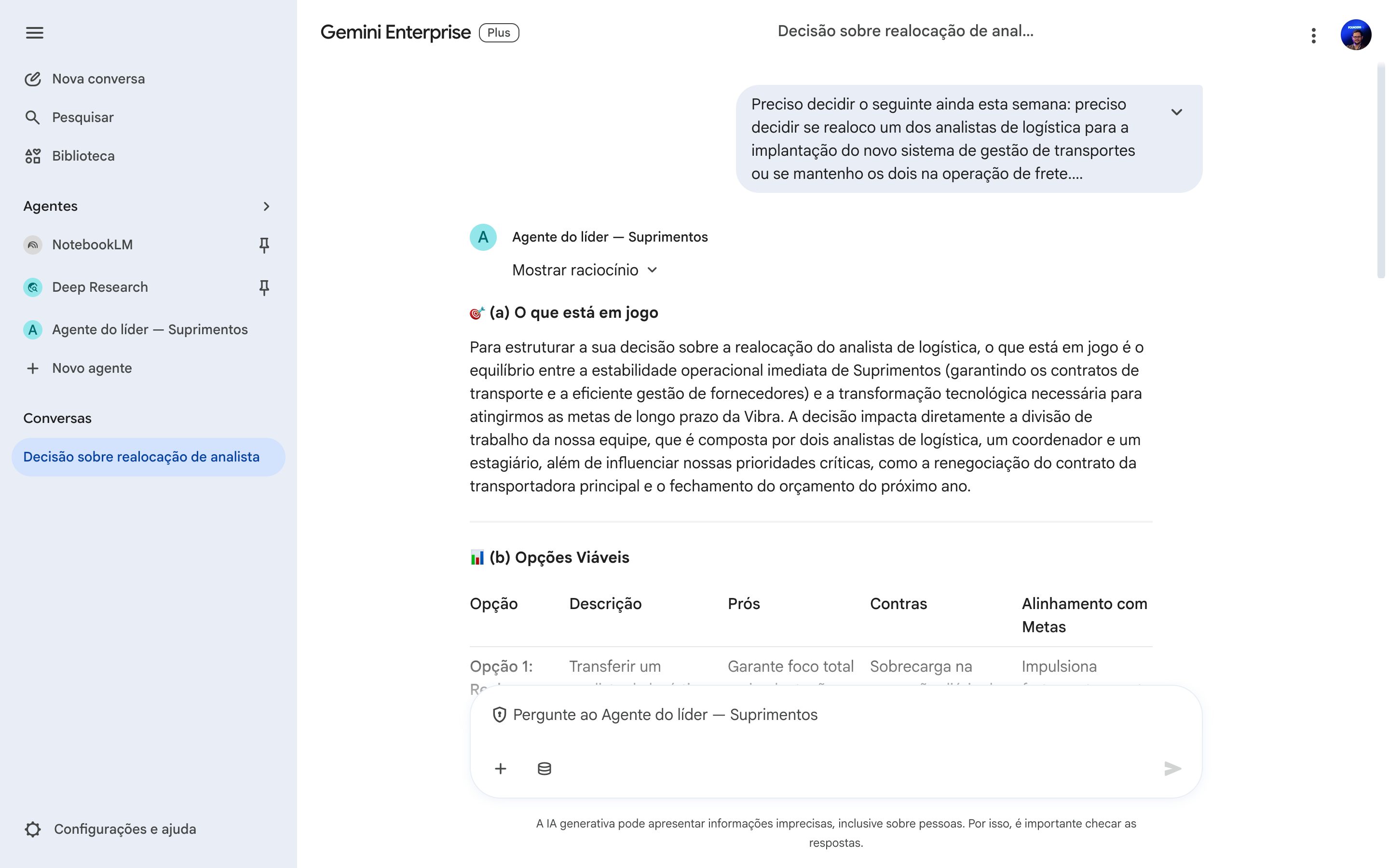Click the Prós column header
The image size is (1389, 868).
pyautogui.click(x=744, y=603)
